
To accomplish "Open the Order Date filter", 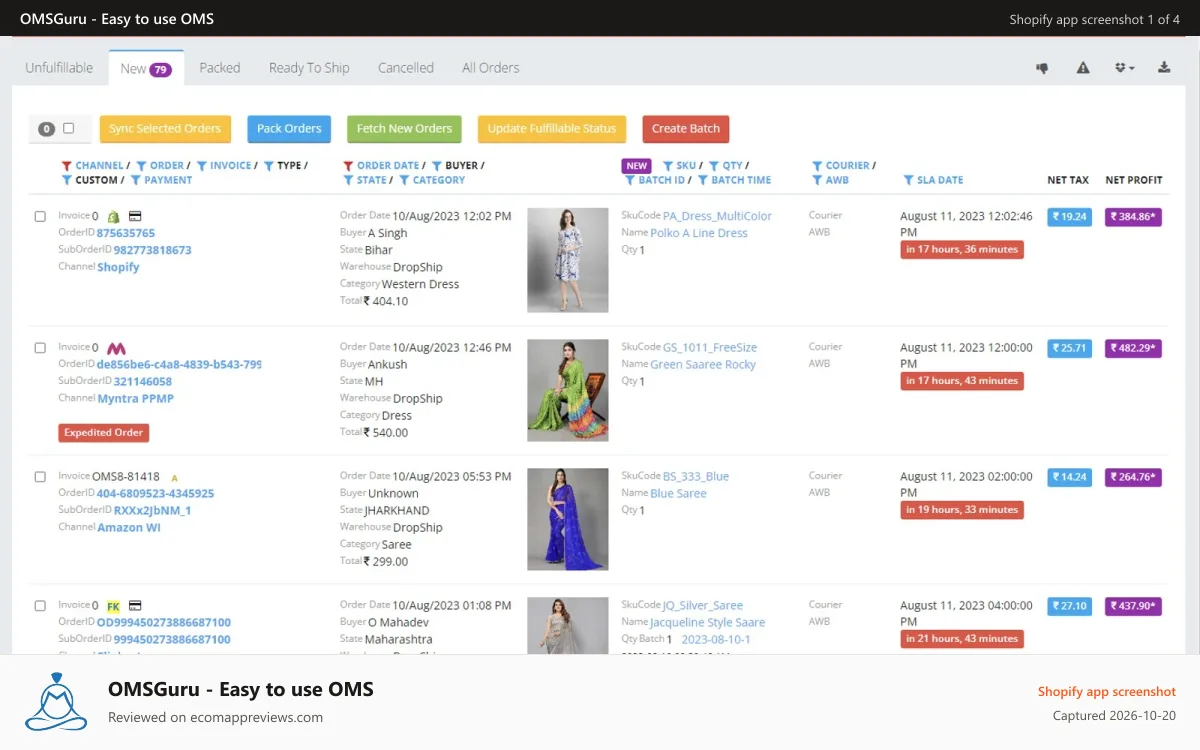I will coord(381,165).
